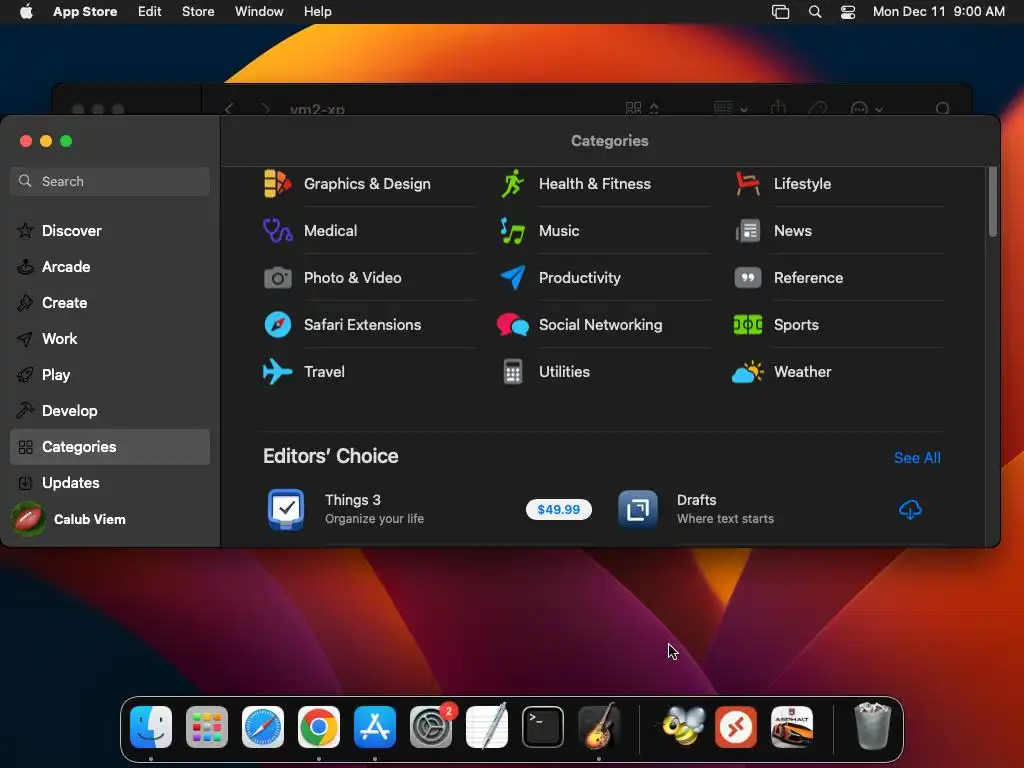Go to Discover in the sidebar
Screen dimensions: 1024x768
pos(110,231)
